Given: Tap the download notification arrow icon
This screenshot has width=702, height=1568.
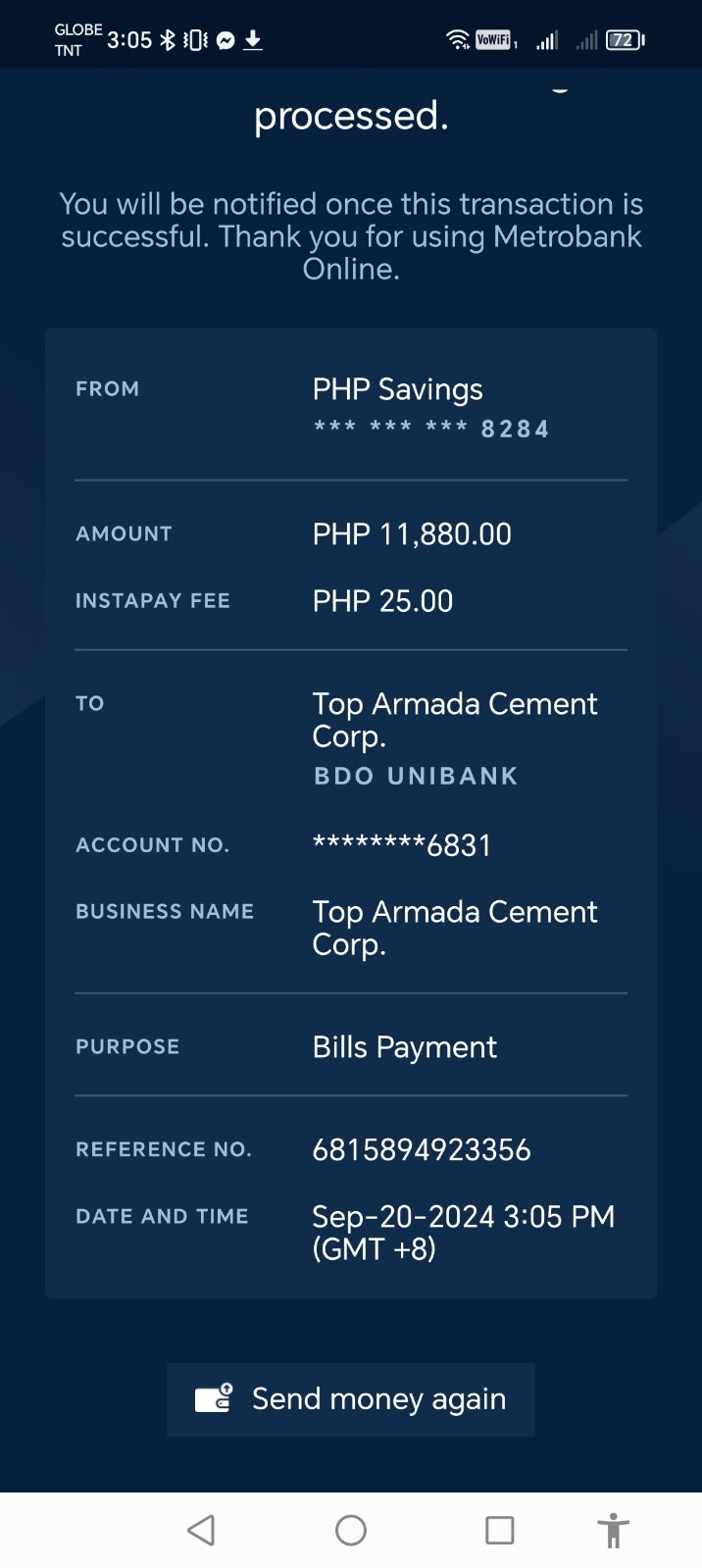Looking at the screenshot, I should click(x=253, y=40).
